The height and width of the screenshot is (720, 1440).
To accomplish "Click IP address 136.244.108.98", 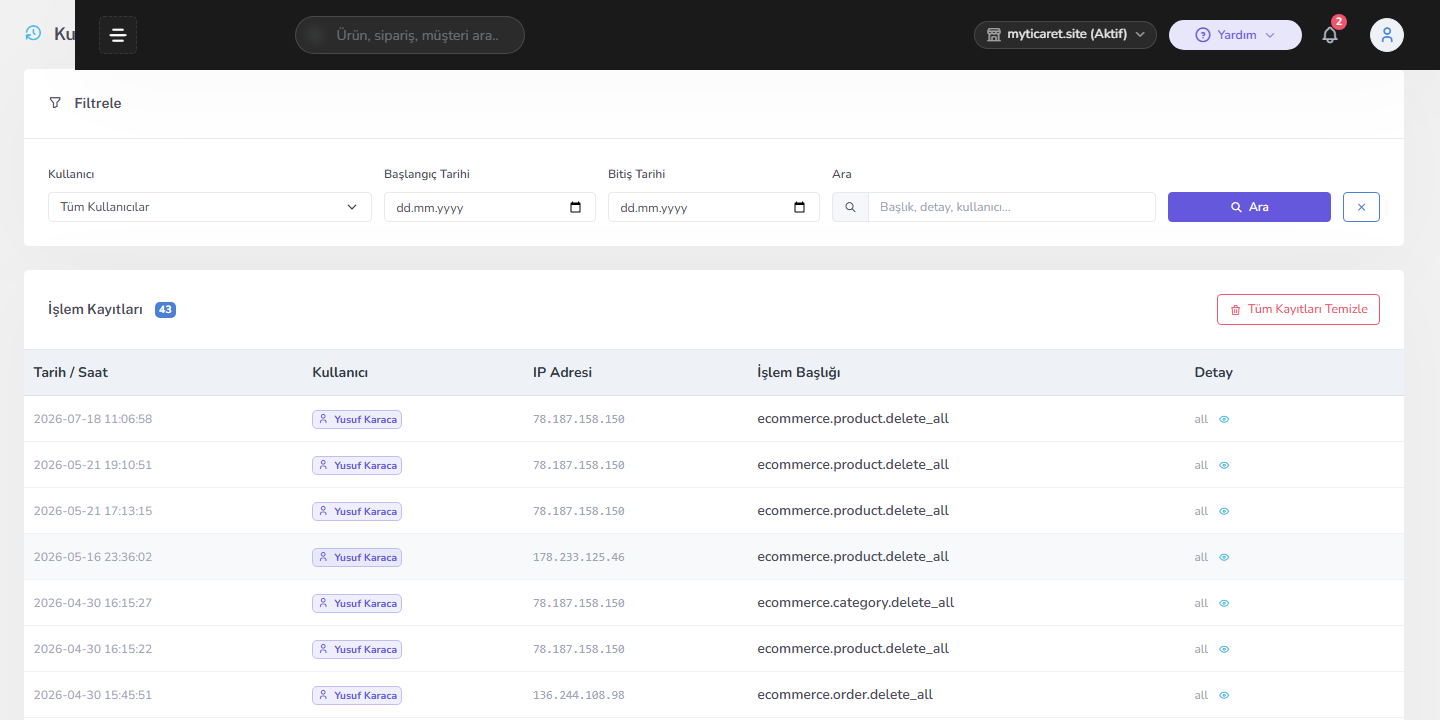I will (x=579, y=695).
